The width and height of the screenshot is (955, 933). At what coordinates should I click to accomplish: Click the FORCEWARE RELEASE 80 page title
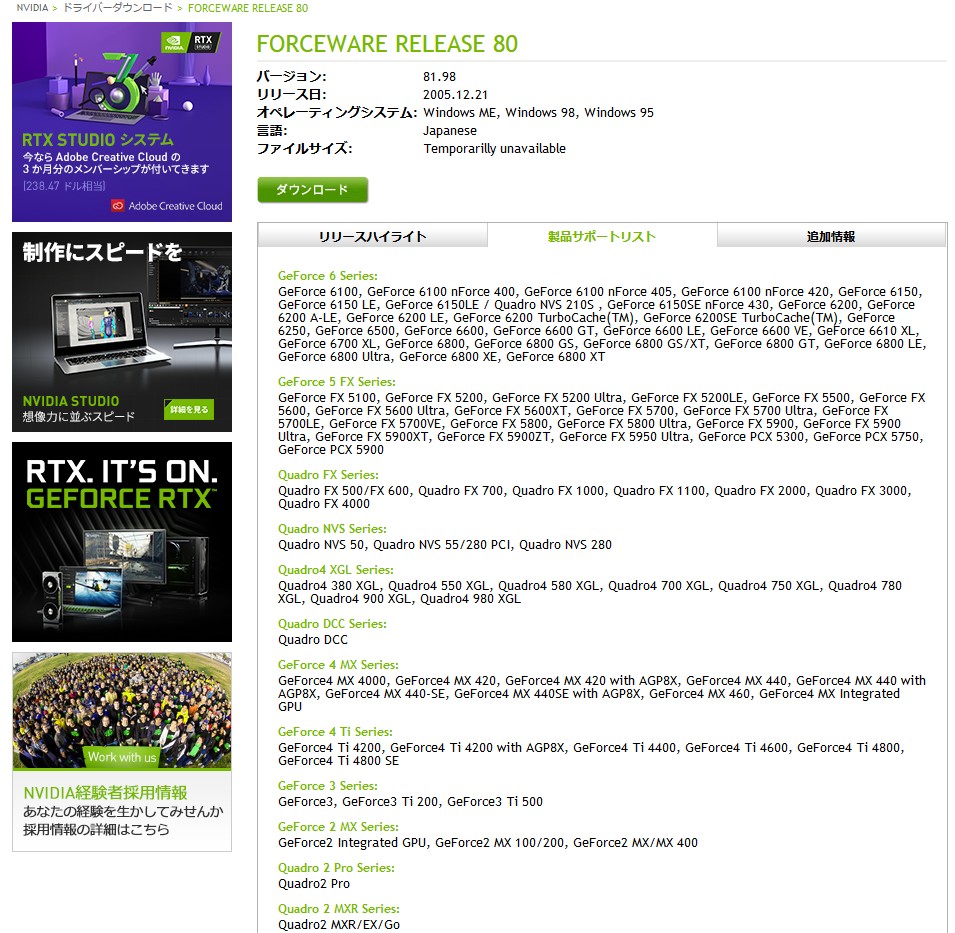point(387,44)
